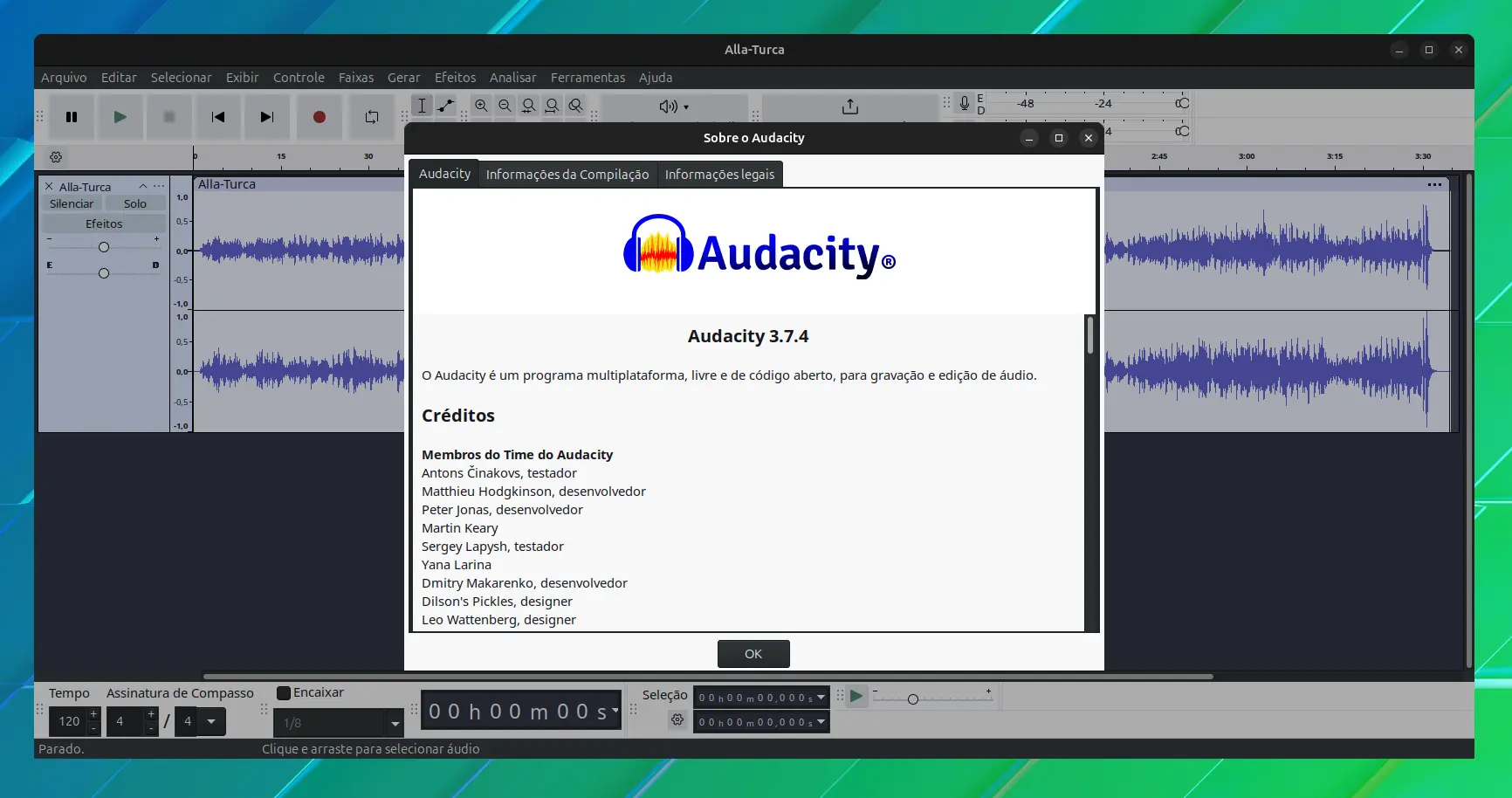Click the Share Audio upload icon
1512x798 pixels.
point(850,107)
